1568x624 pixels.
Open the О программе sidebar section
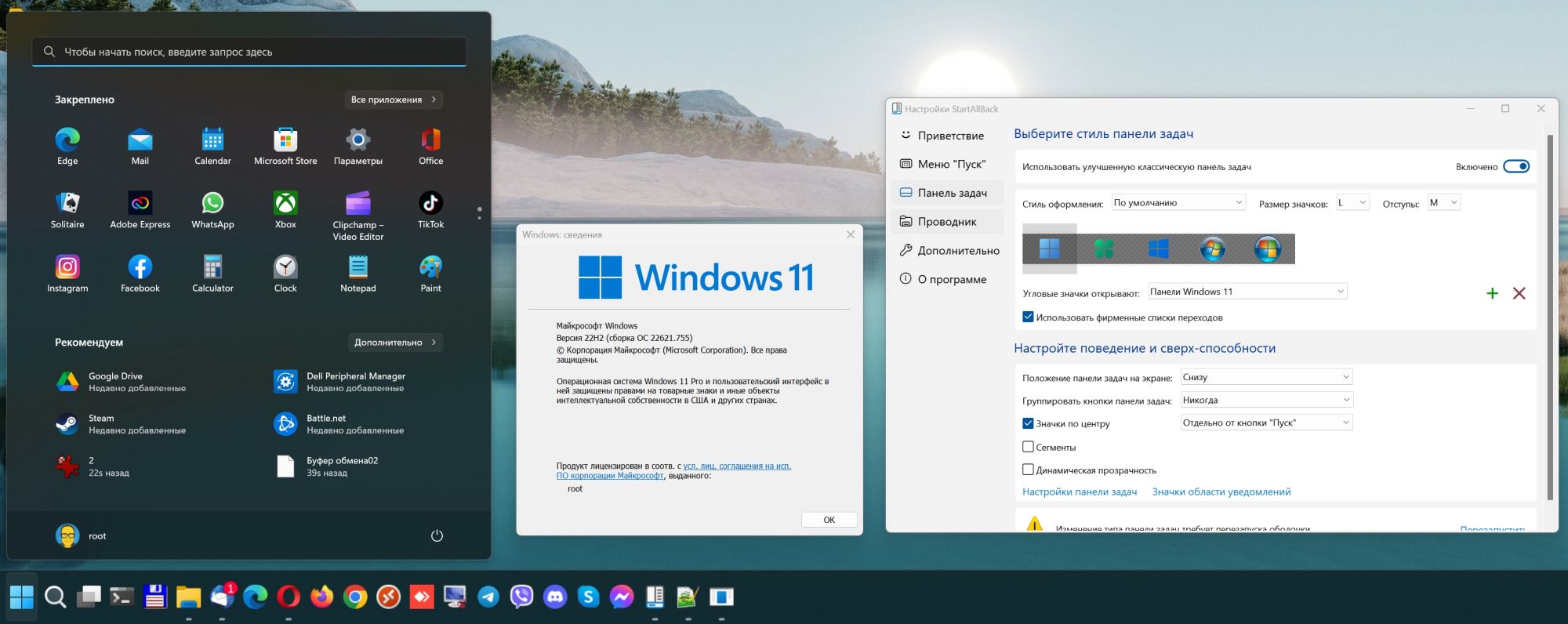pyautogui.click(x=948, y=279)
